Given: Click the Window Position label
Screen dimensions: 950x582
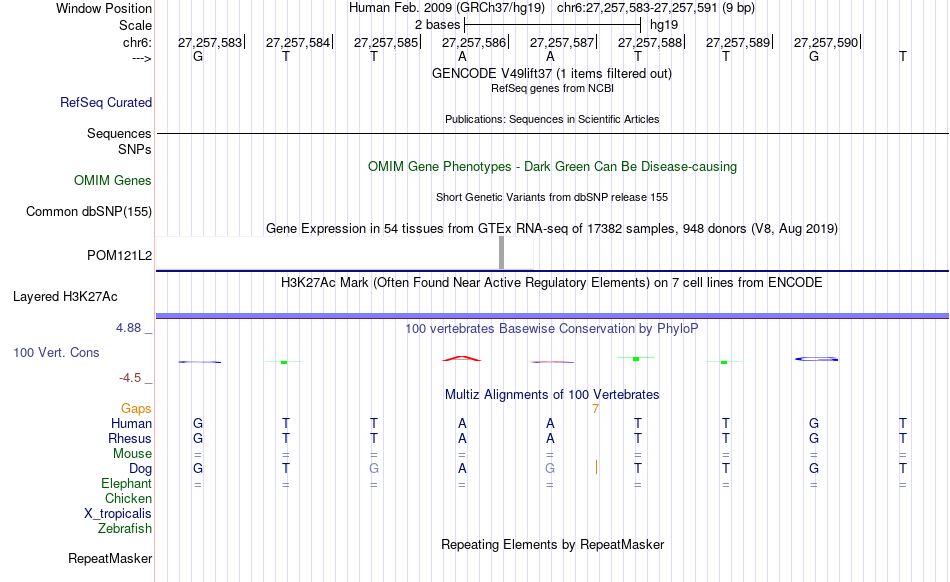Looking at the screenshot, I should 104,8.
